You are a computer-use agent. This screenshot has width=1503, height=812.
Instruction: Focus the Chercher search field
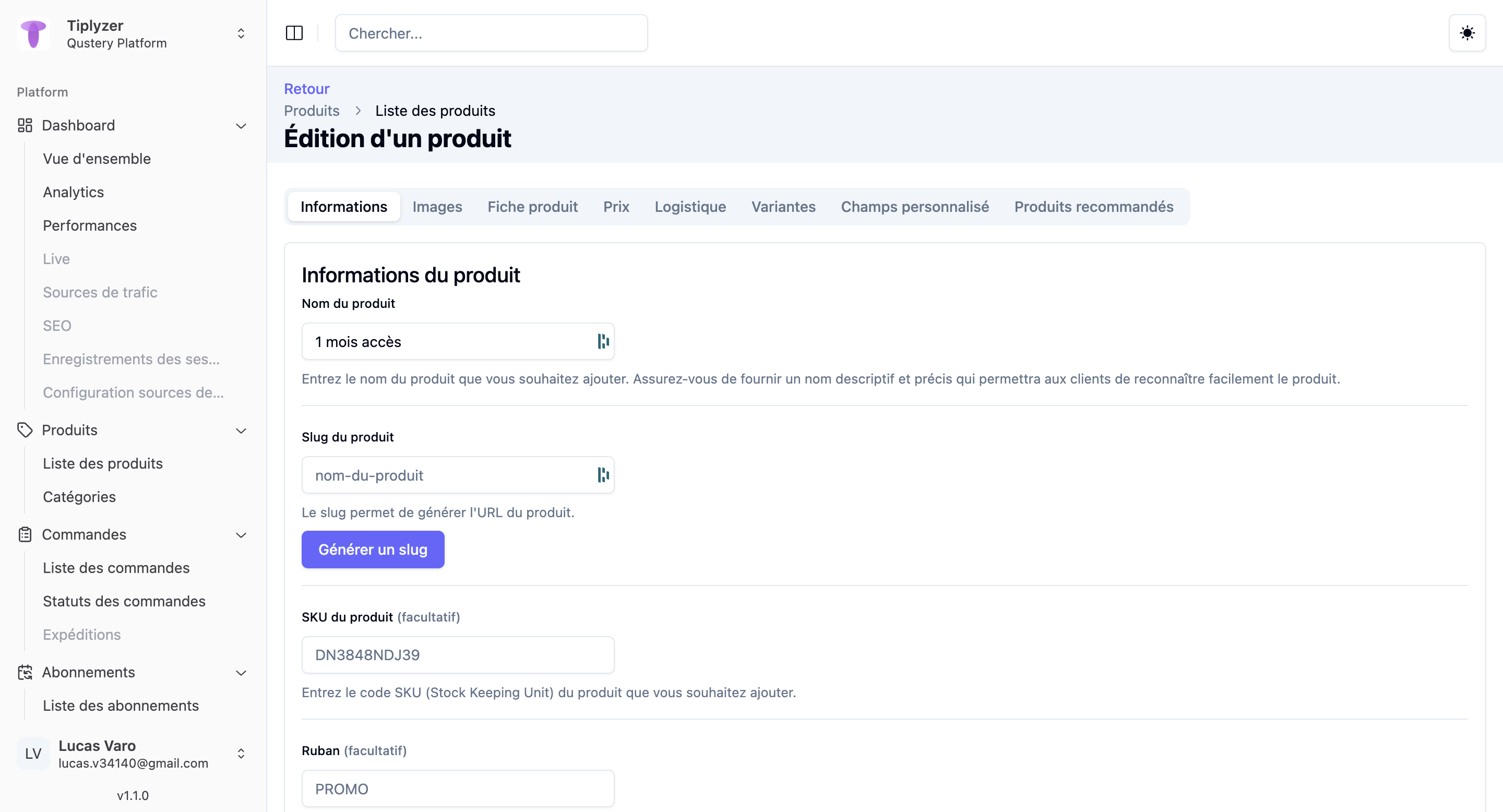[x=491, y=33]
